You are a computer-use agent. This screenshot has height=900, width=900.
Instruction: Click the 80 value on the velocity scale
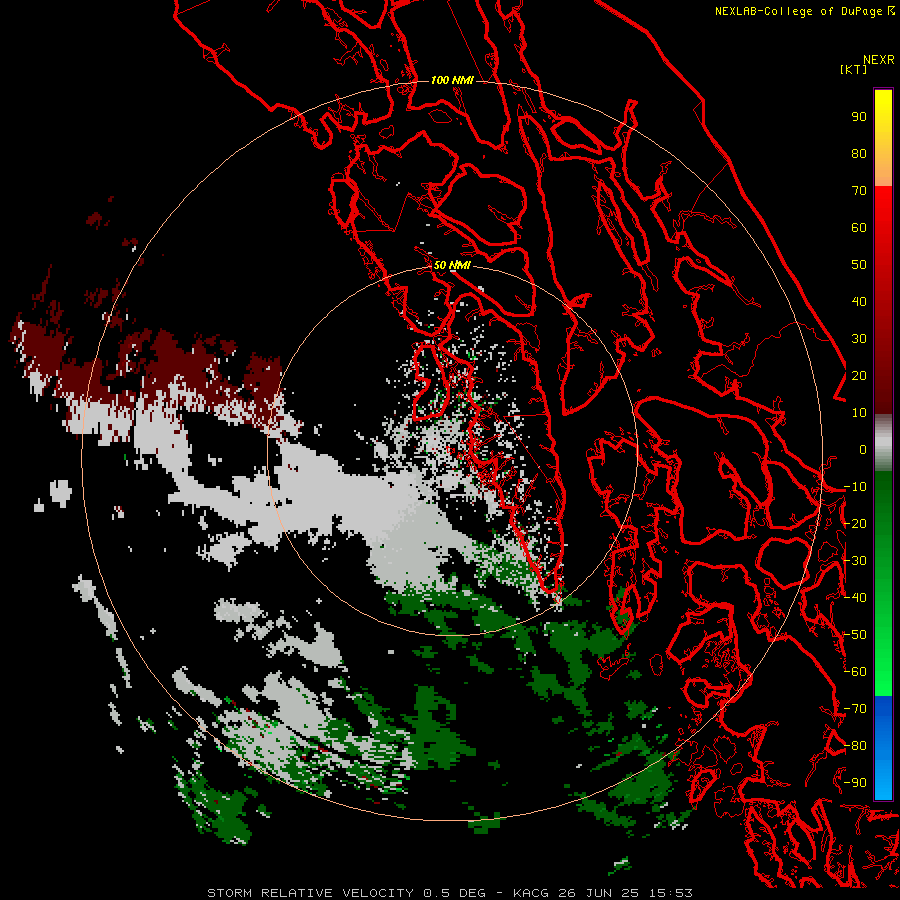(859, 154)
